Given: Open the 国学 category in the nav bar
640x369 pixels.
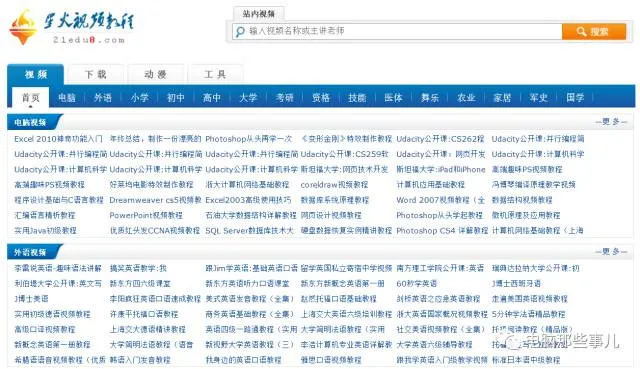Looking at the screenshot, I should coord(575,98).
